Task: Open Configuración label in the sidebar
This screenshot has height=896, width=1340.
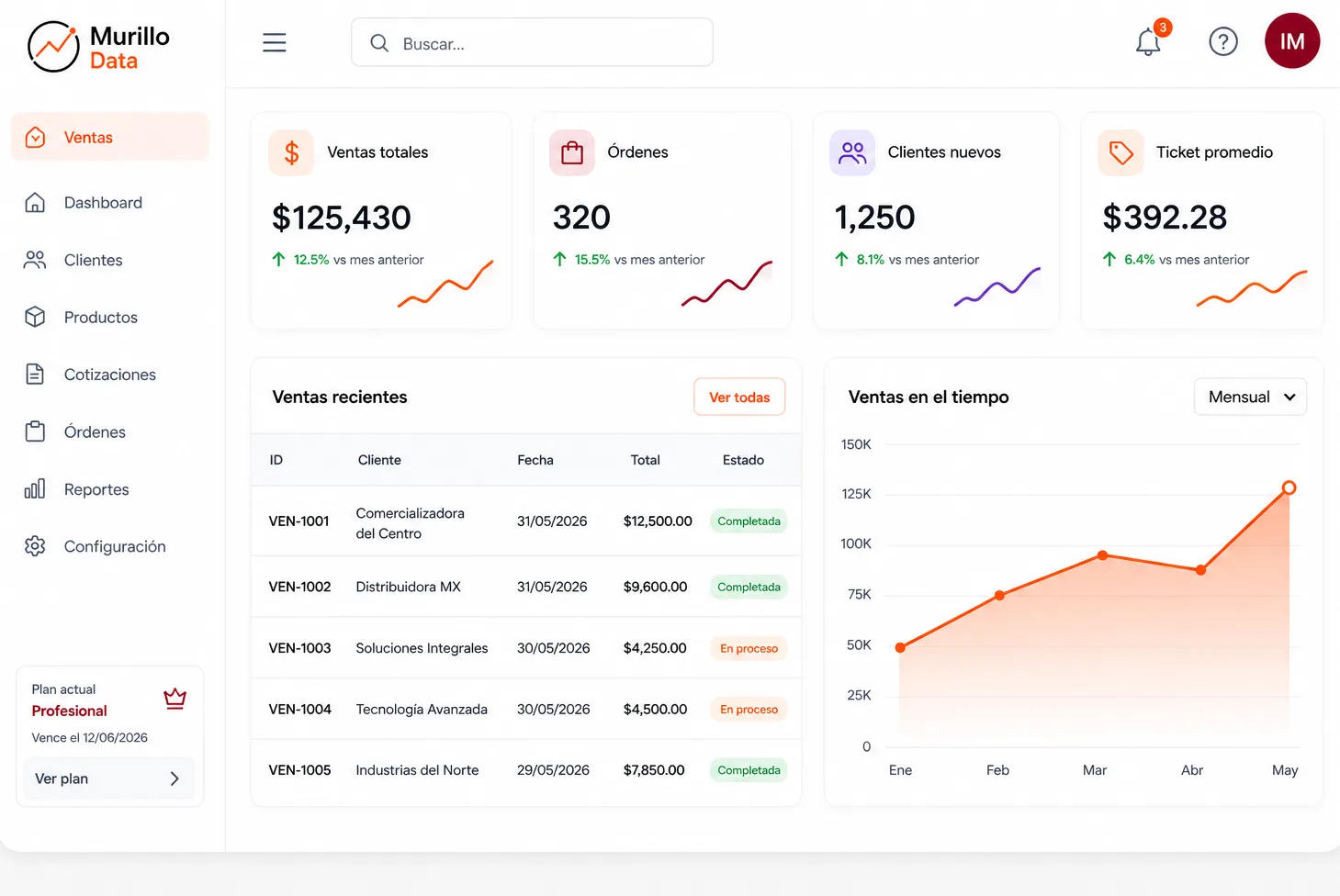Action: point(115,546)
